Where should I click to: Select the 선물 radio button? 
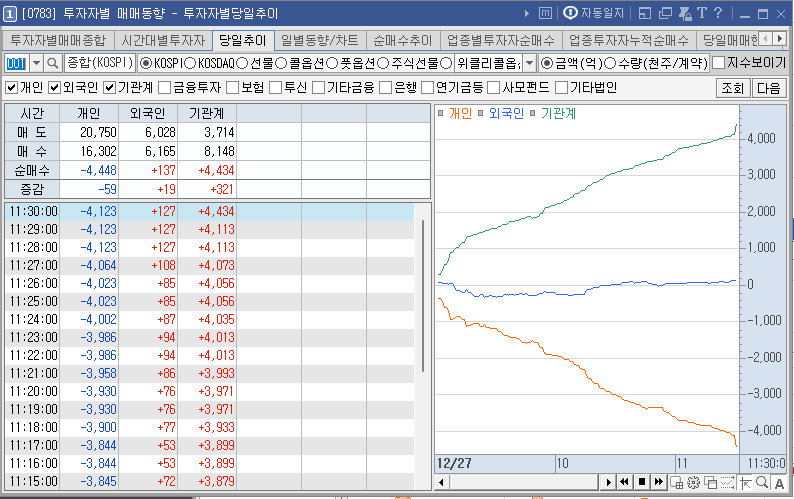[242, 63]
